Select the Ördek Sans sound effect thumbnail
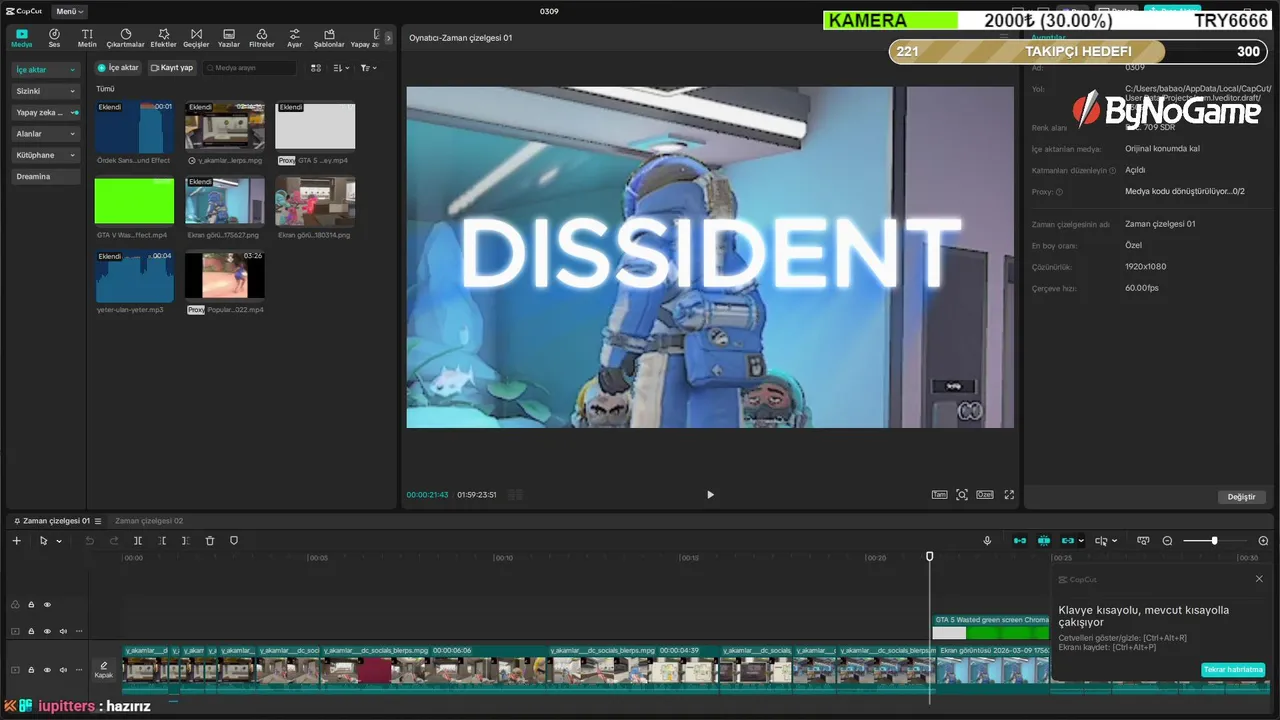 134,126
